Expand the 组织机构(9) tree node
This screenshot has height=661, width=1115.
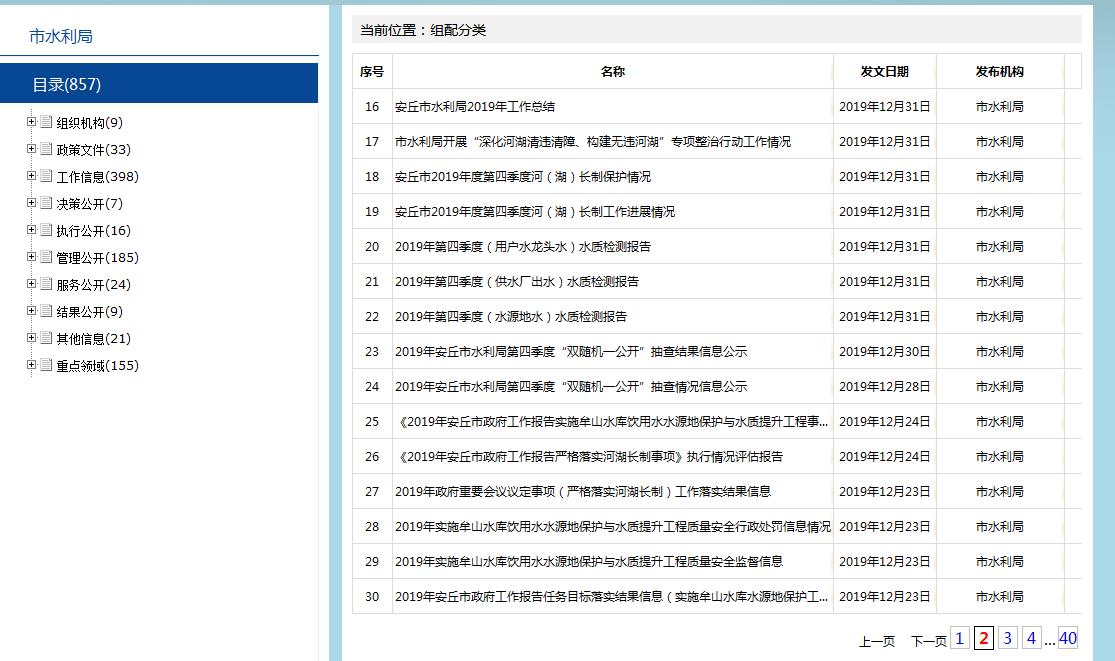pos(31,122)
